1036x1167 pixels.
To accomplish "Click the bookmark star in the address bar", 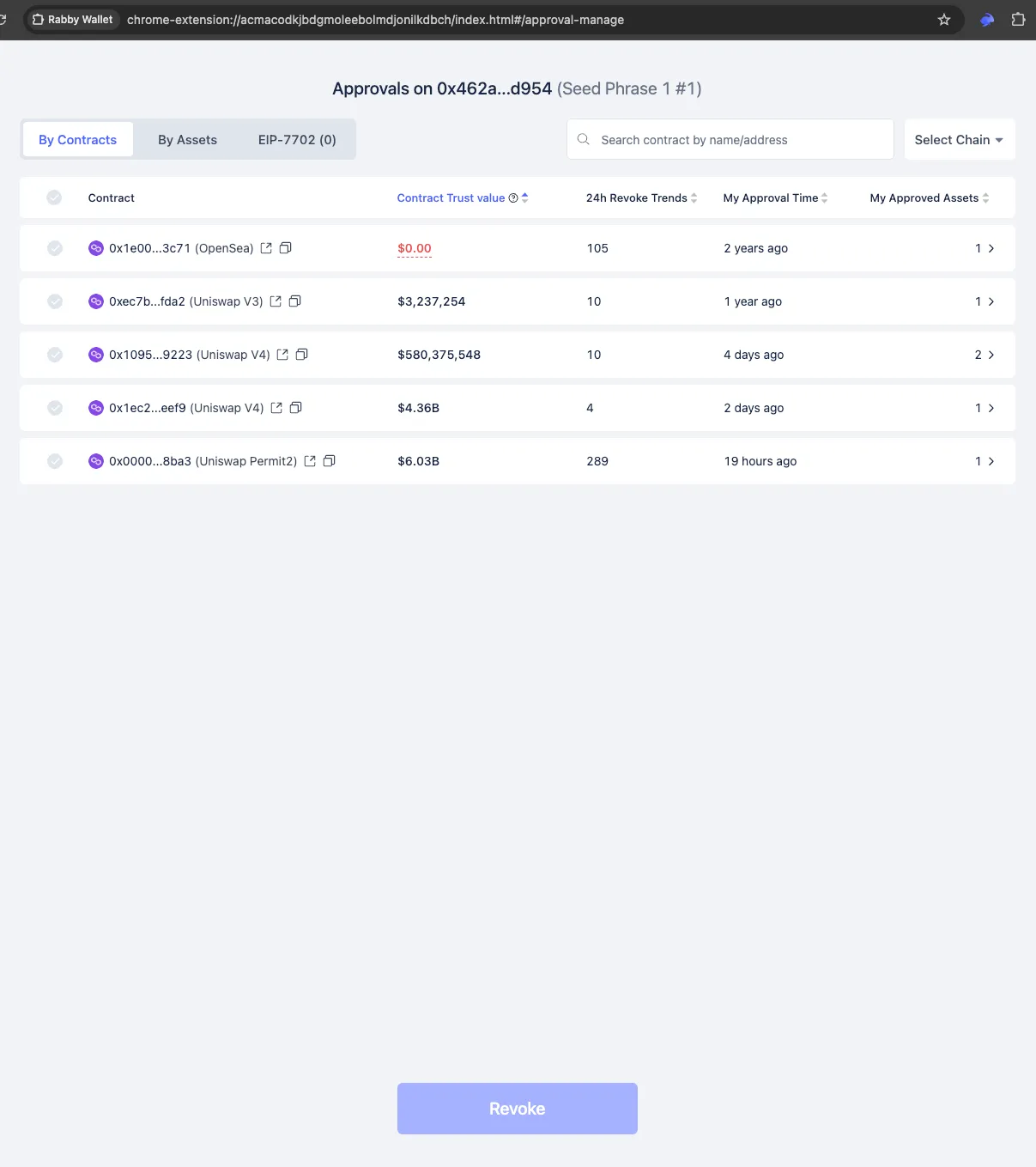I will (x=943, y=19).
